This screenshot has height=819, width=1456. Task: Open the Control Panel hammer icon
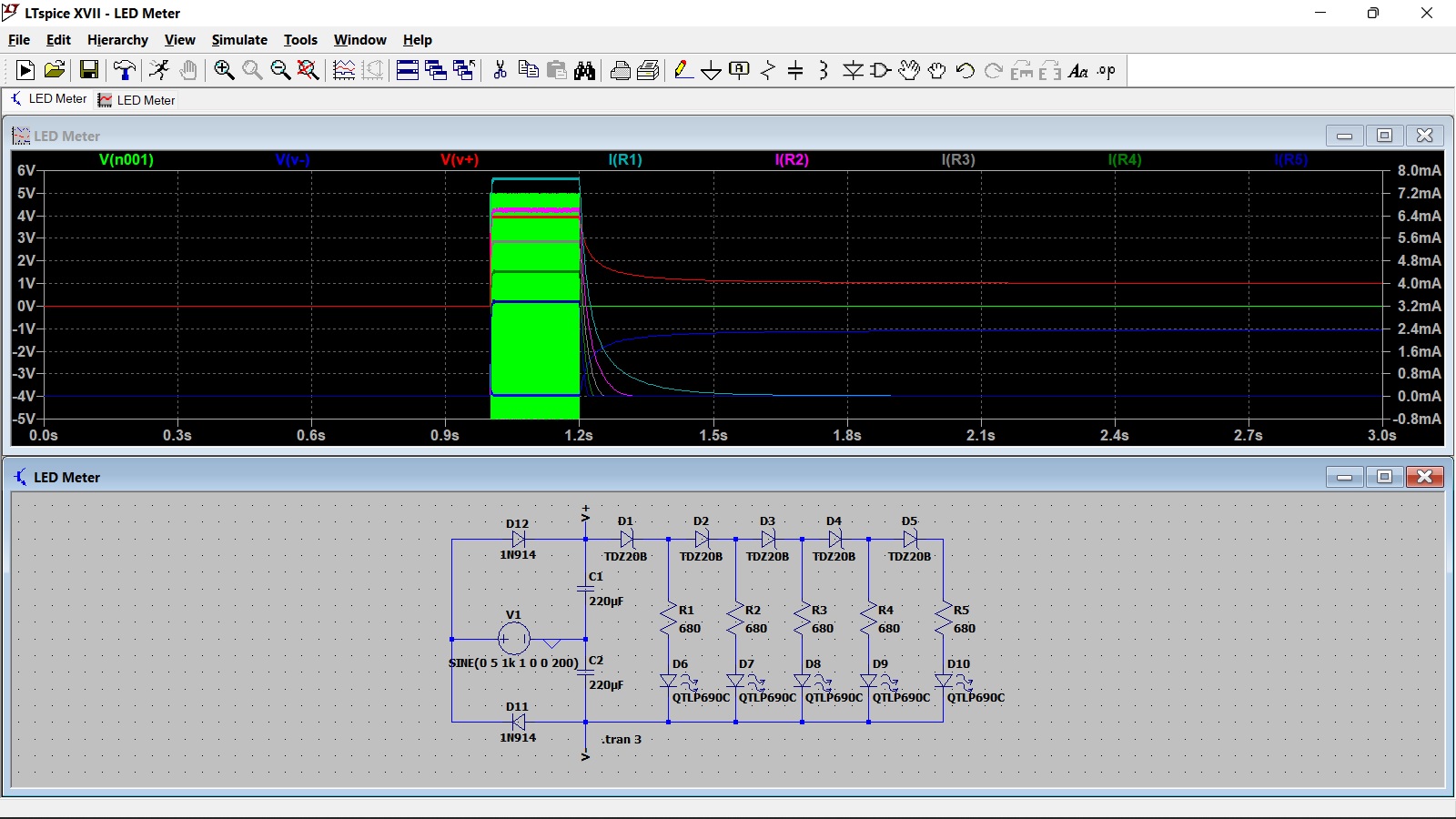click(x=125, y=70)
